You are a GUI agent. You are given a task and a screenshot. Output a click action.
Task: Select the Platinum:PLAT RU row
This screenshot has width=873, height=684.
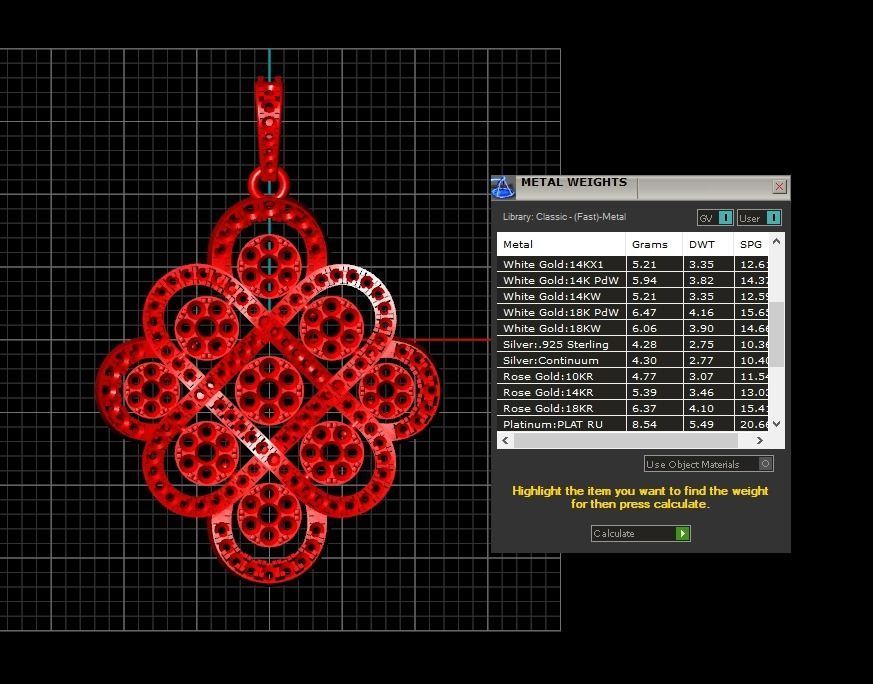pos(633,424)
